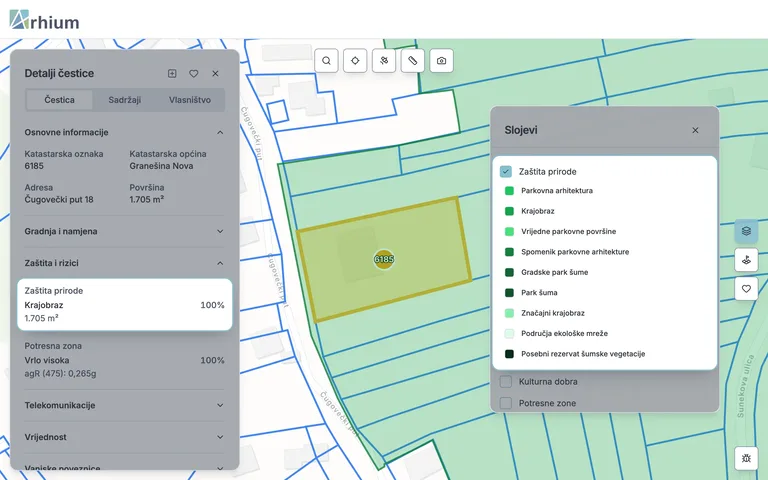Open the 3D terrain map button
This screenshot has width=768, height=480.
[746, 260]
